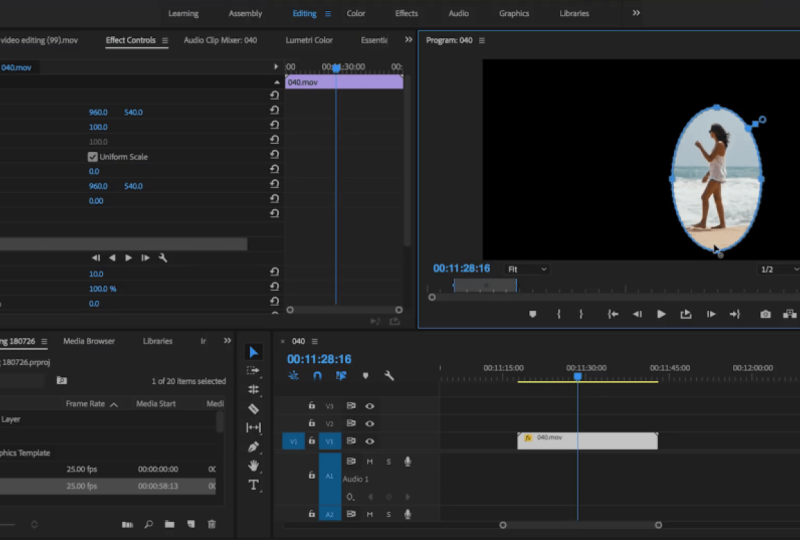This screenshot has width=800, height=540.
Task: Select the Slip tool
Action: point(254,428)
